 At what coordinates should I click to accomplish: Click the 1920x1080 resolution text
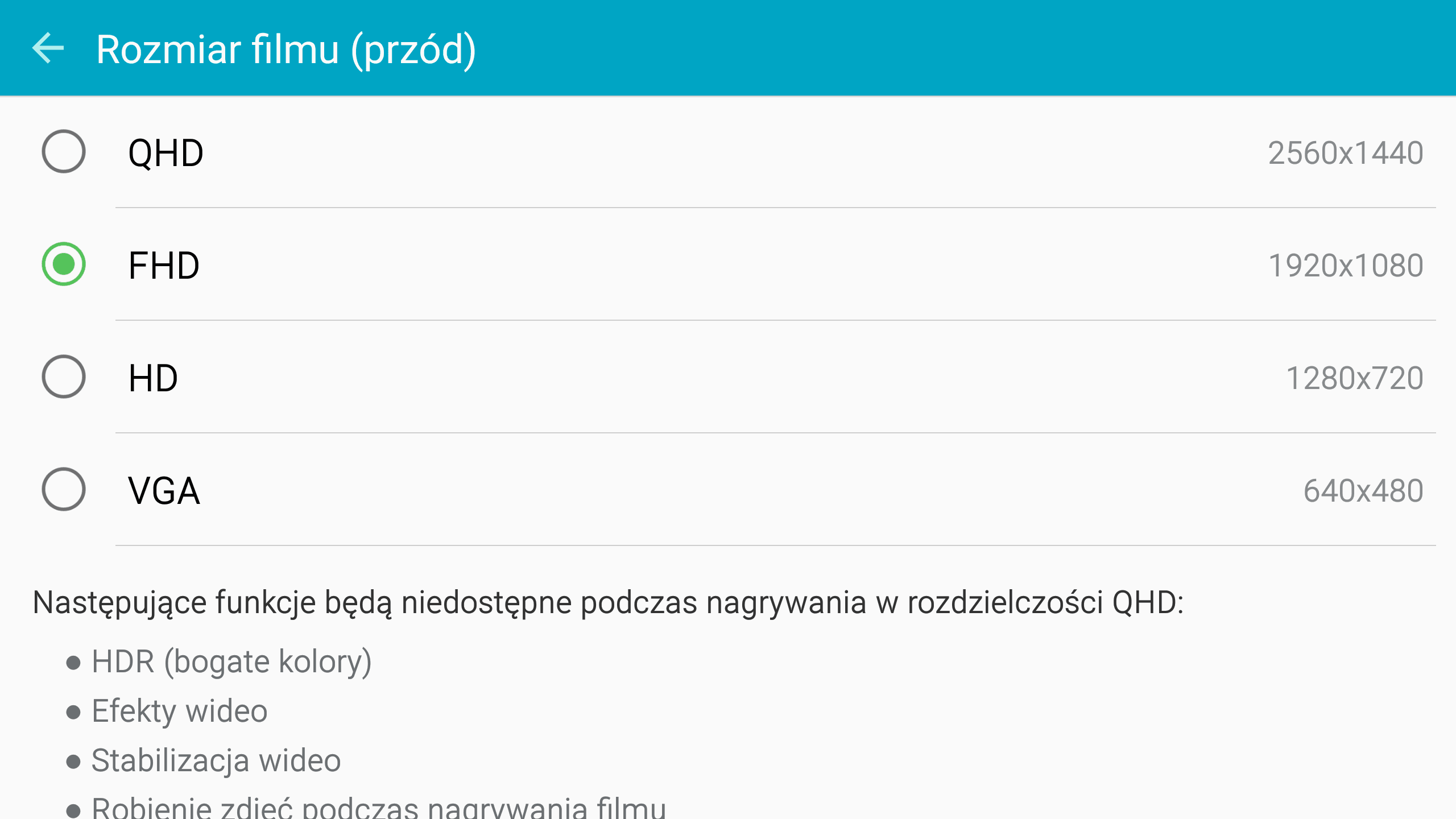pyautogui.click(x=1346, y=266)
